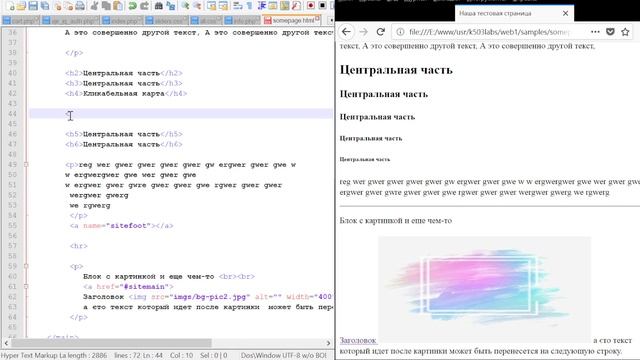Click the 'imgs/bg-pic2.jpg' src value in code

(x=210, y=297)
